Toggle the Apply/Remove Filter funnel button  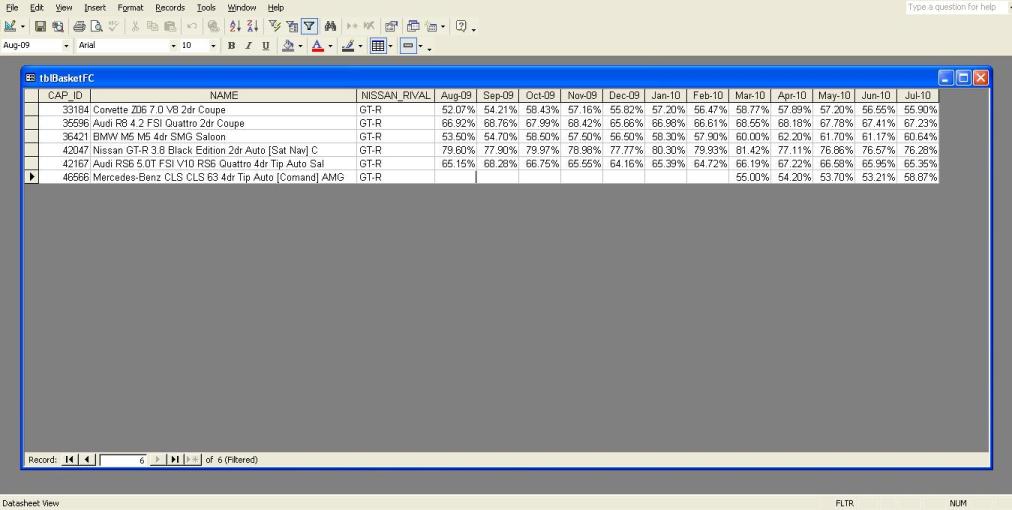pyautogui.click(x=309, y=26)
